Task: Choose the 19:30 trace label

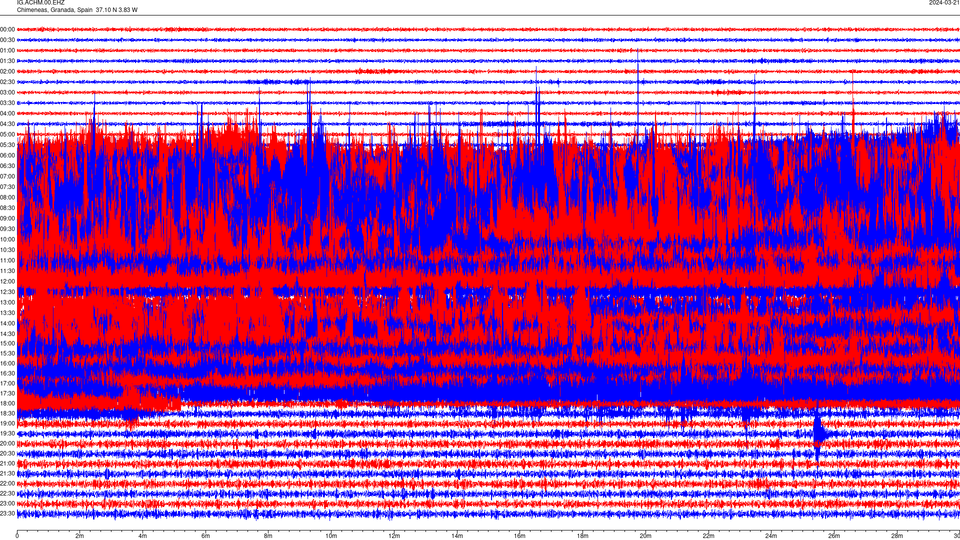Action: 8,433
